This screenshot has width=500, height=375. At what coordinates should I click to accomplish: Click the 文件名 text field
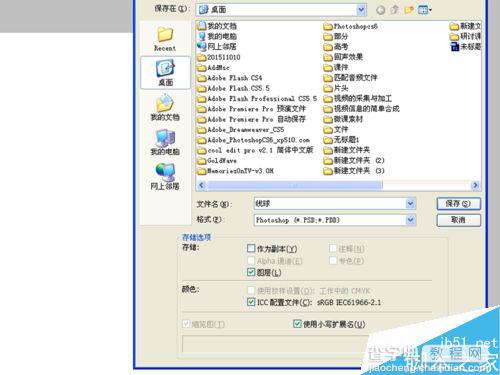(330, 203)
